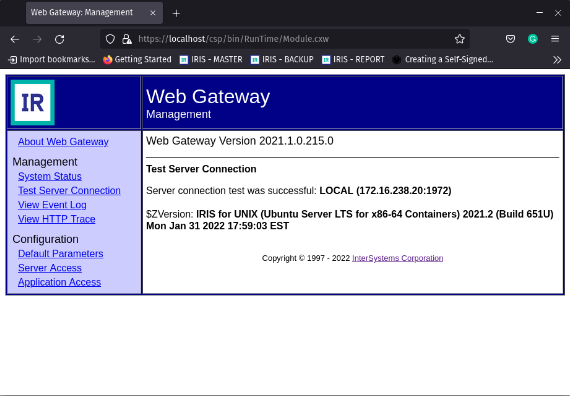Click the padlock site security icon

click(x=127, y=39)
